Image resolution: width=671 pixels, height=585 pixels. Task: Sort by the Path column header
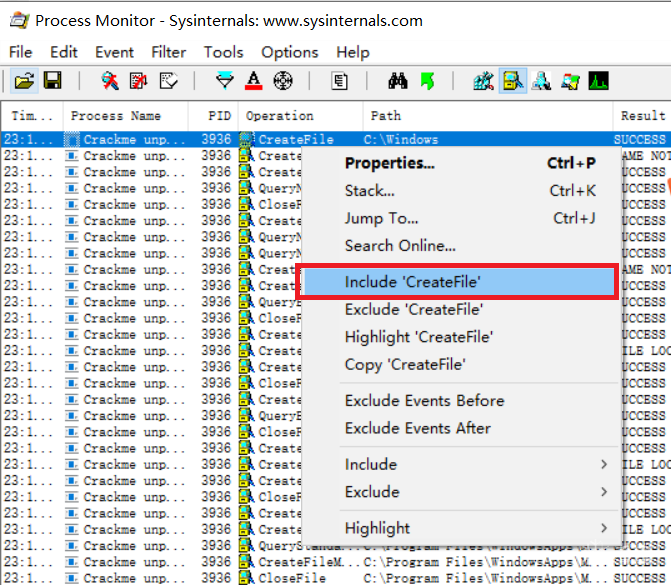(x=488, y=116)
